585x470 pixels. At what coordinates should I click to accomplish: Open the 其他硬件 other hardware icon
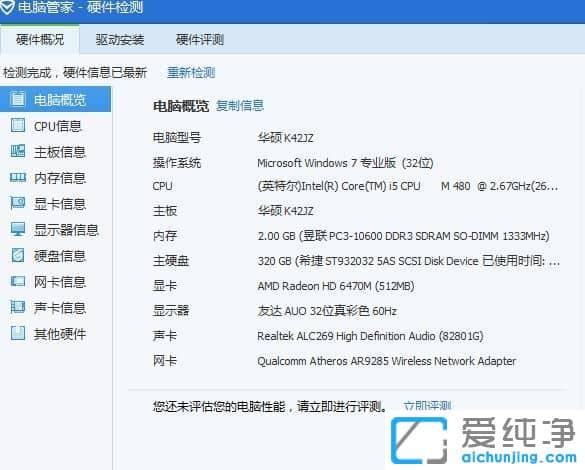18,333
